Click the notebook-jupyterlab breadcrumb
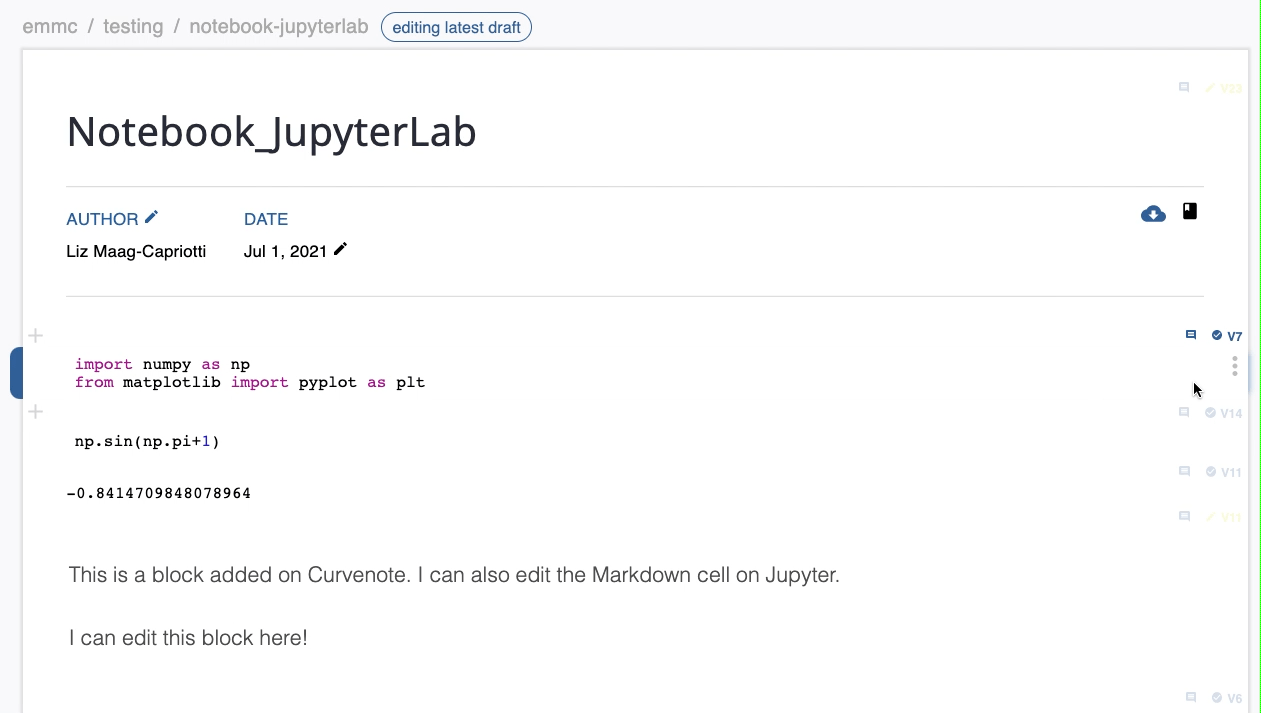Viewport: 1261px width, 713px height. click(279, 27)
